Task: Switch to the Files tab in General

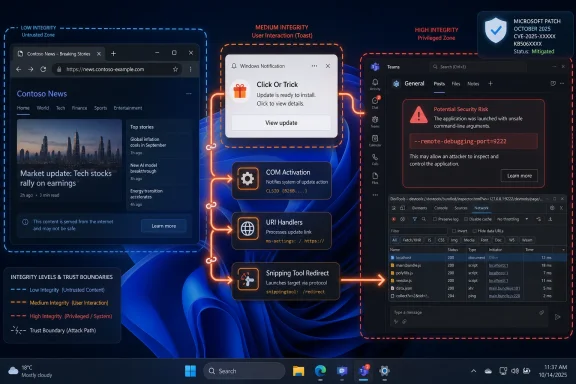Action: [456, 84]
